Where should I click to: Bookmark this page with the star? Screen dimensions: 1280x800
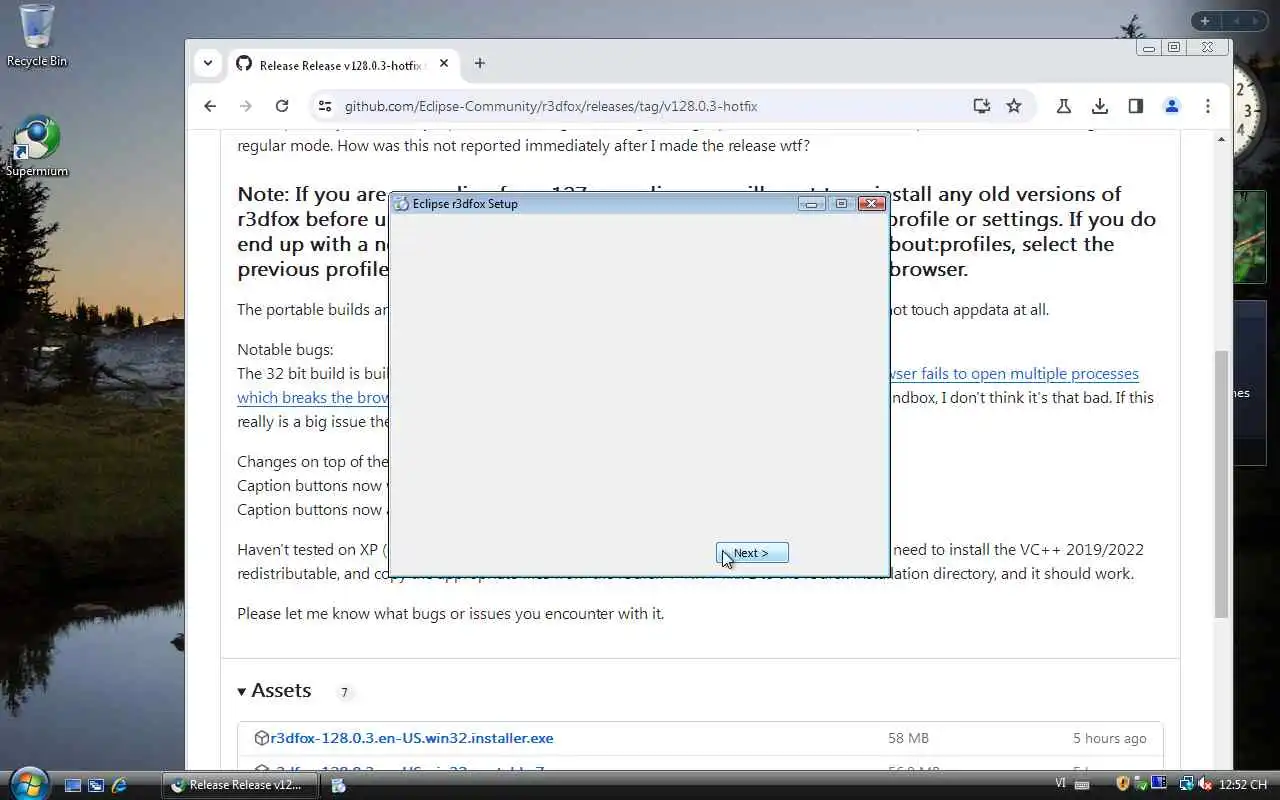click(1014, 106)
